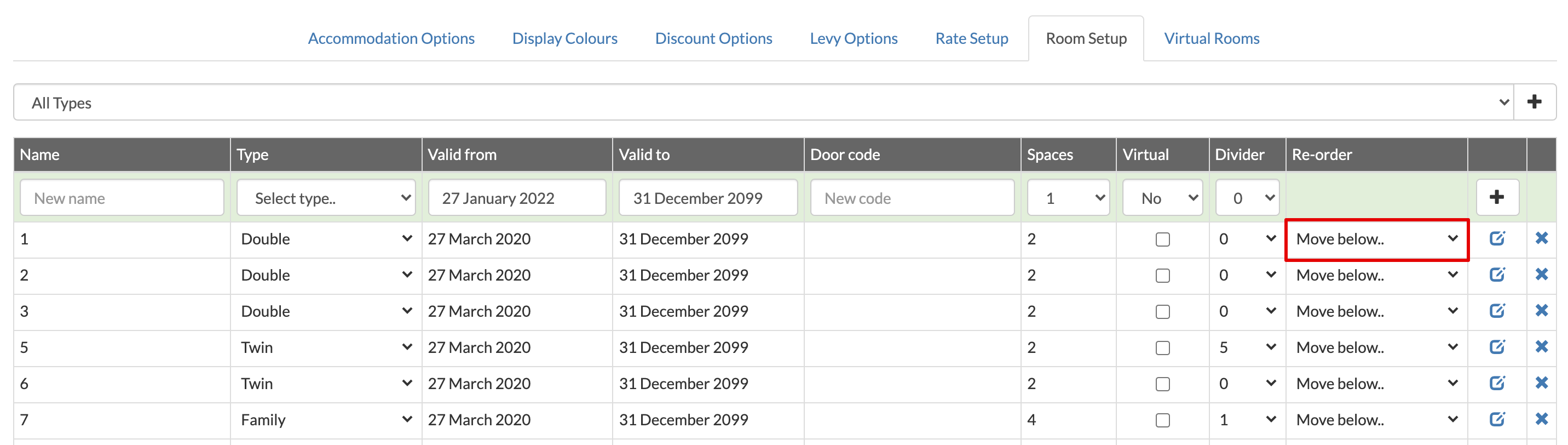Open the Display Colours link
Viewport: 1568px width, 445px height.
564,38
